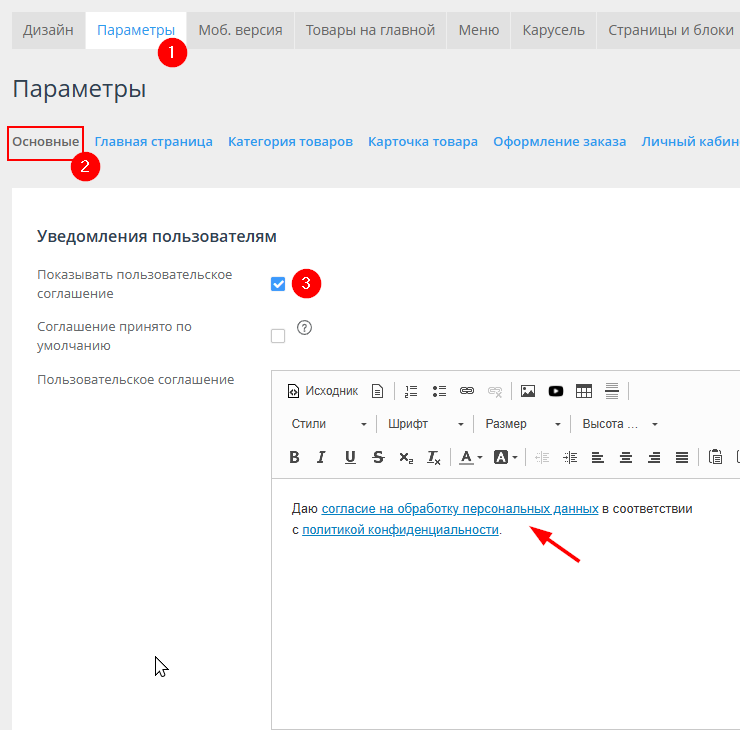Insert an image in editor
740x730 pixels.
pyautogui.click(x=528, y=391)
